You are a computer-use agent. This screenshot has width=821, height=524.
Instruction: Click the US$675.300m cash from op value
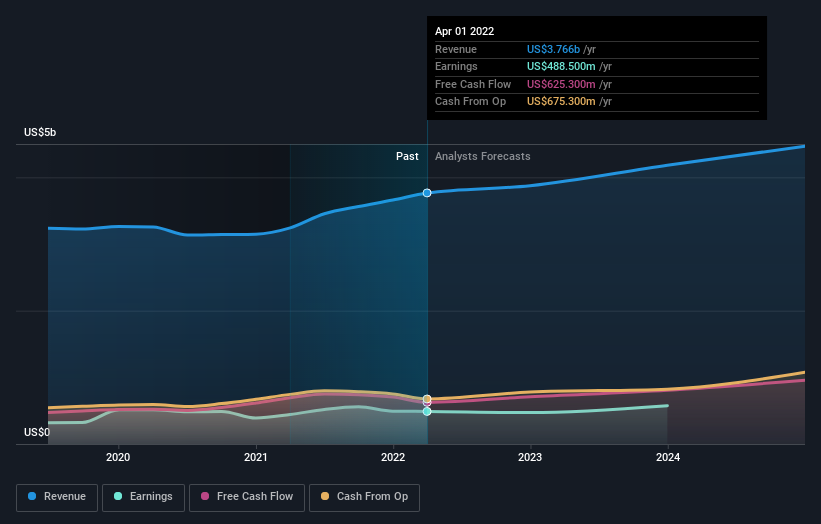561,102
